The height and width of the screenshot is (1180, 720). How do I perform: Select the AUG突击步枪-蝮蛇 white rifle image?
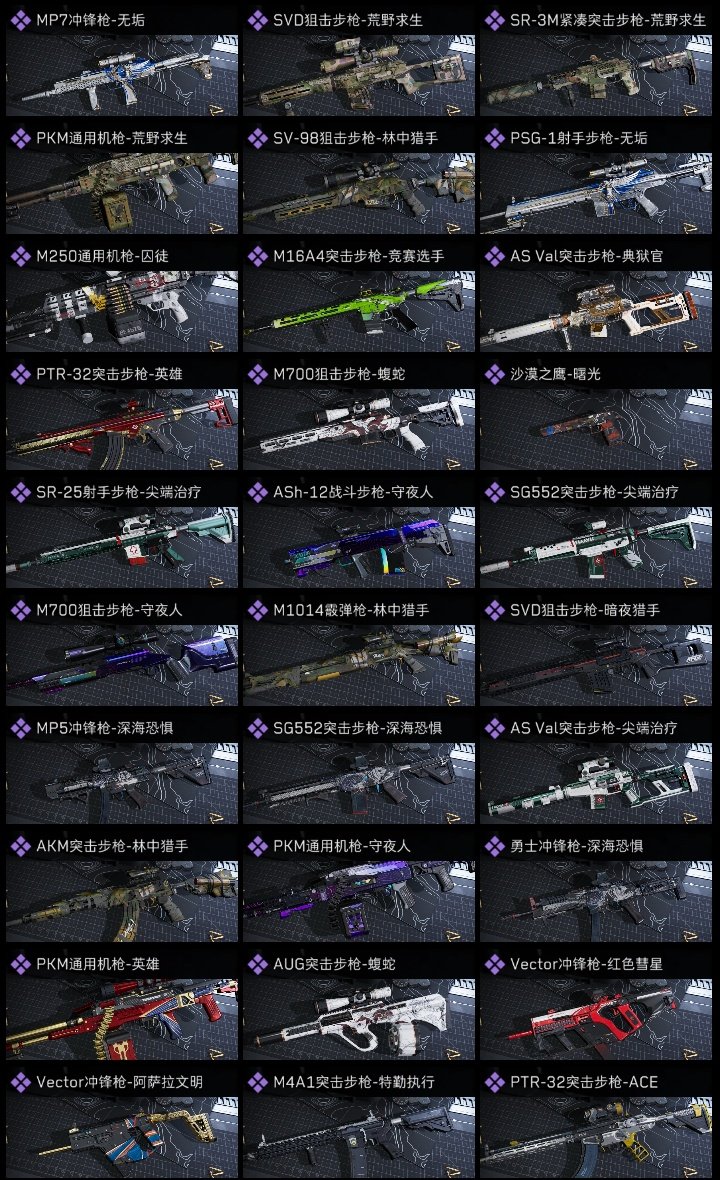click(359, 1020)
